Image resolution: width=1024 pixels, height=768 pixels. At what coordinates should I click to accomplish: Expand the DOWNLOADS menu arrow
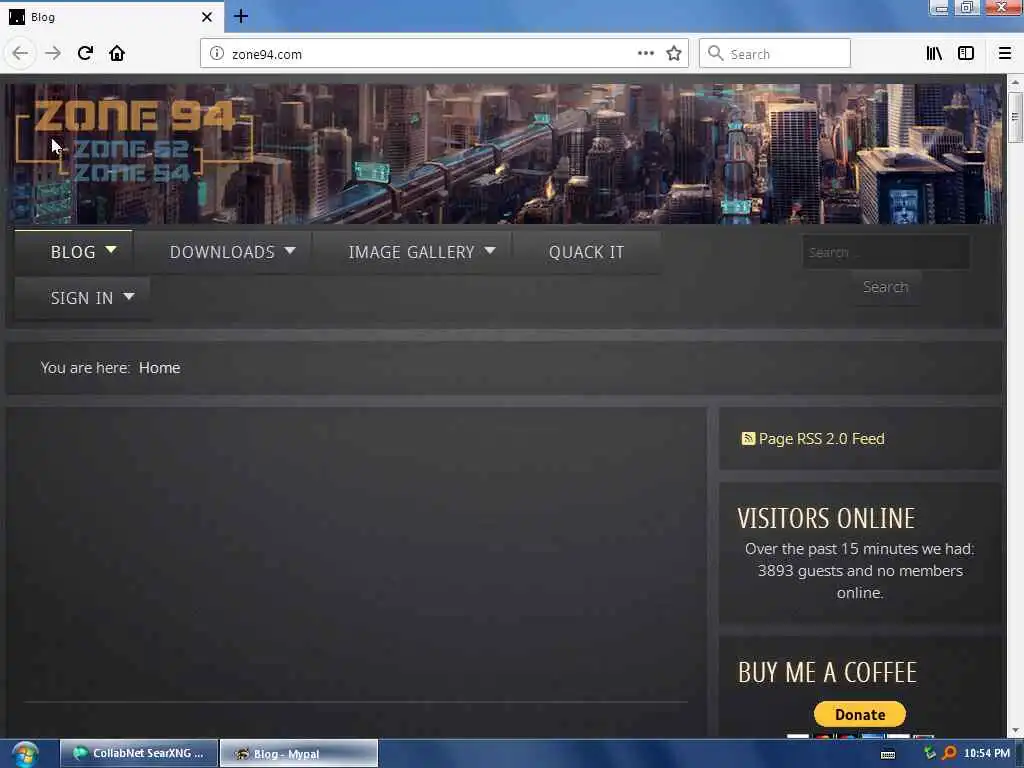pos(290,250)
